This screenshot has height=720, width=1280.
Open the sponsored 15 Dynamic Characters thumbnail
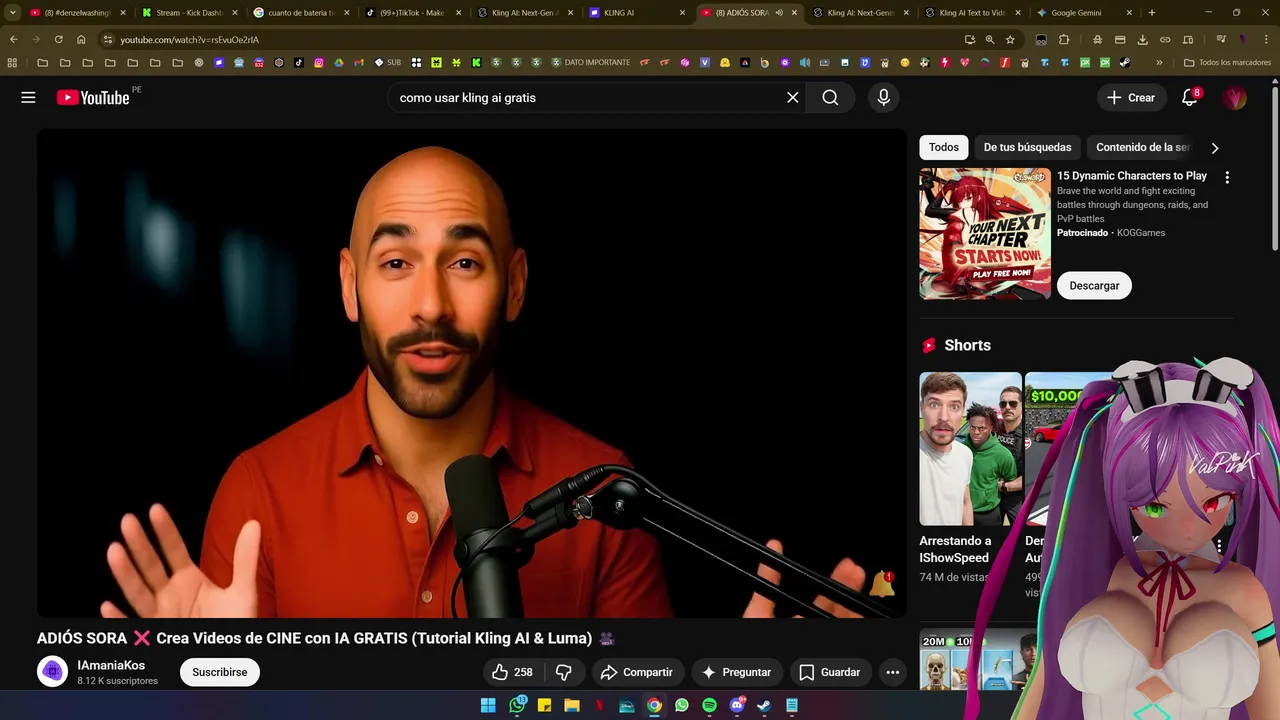[x=985, y=234]
